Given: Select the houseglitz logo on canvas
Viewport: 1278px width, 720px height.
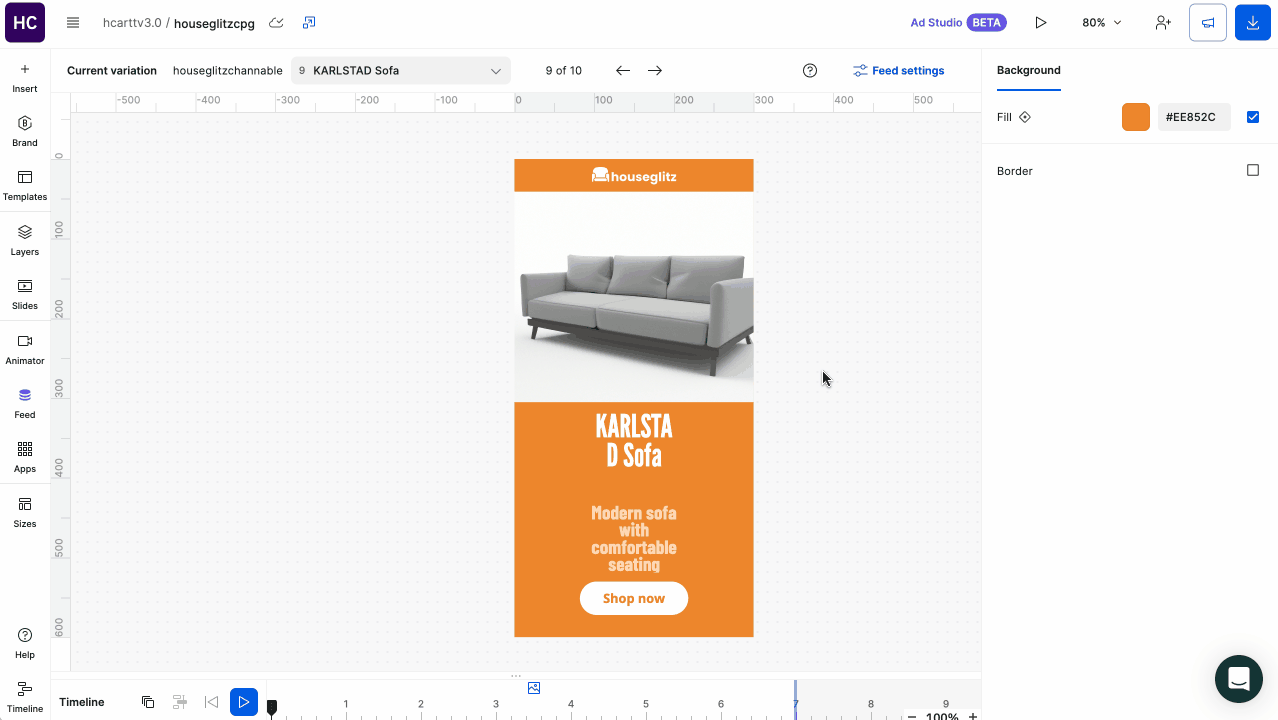Looking at the screenshot, I should [x=634, y=176].
